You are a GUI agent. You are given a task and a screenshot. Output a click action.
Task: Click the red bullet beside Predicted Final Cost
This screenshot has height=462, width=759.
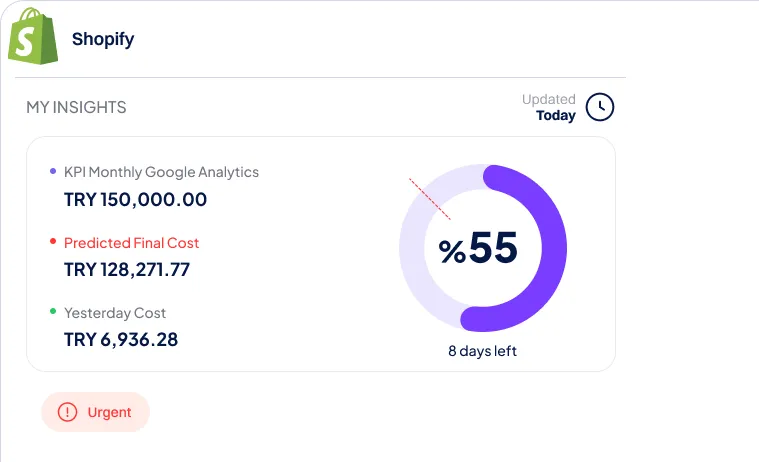53,242
